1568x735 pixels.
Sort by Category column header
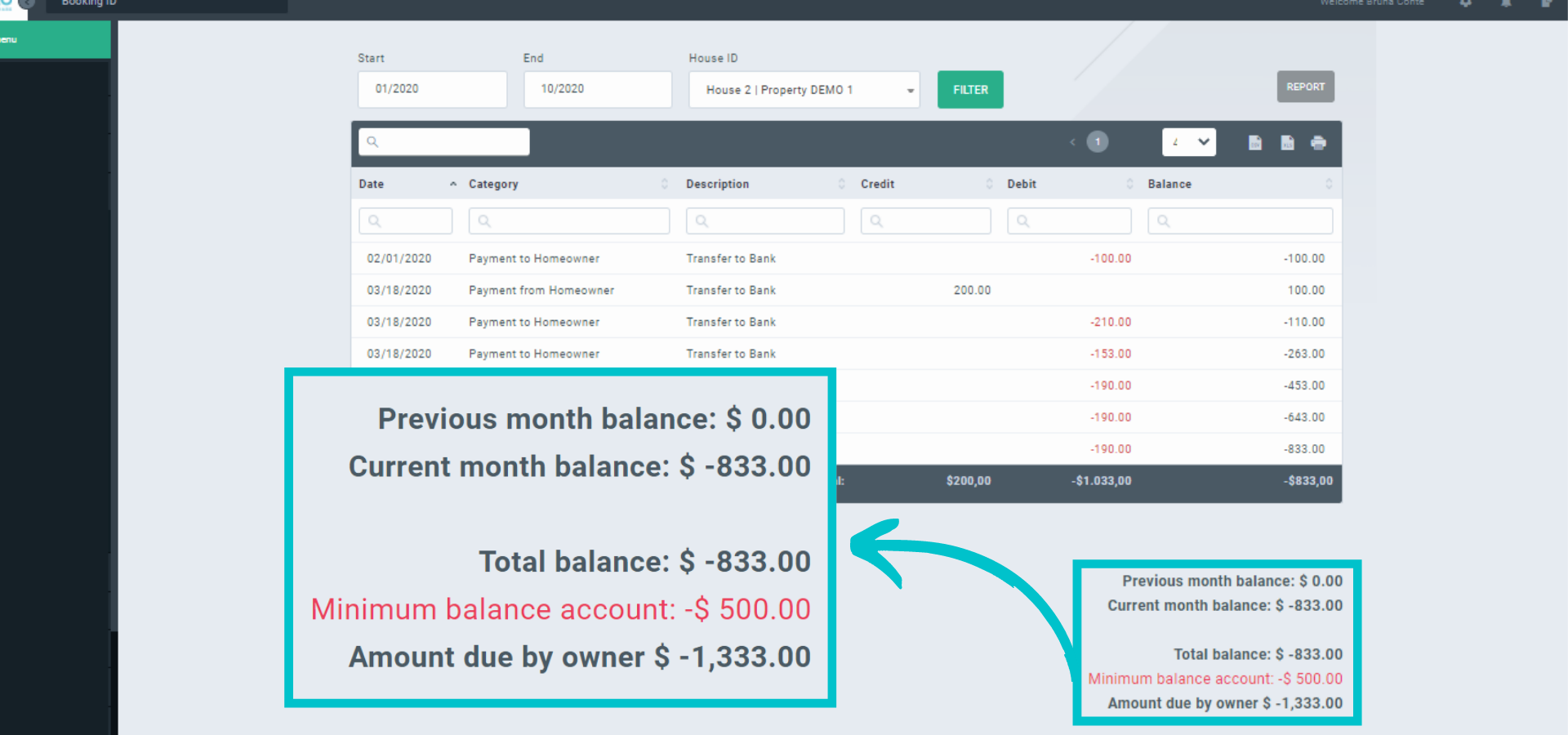(493, 185)
